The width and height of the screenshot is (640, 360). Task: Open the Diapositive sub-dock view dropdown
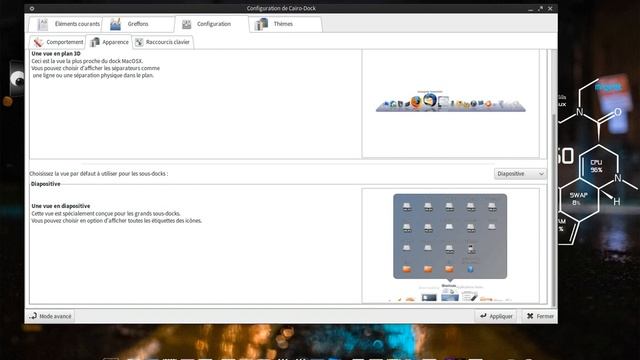coord(520,174)
